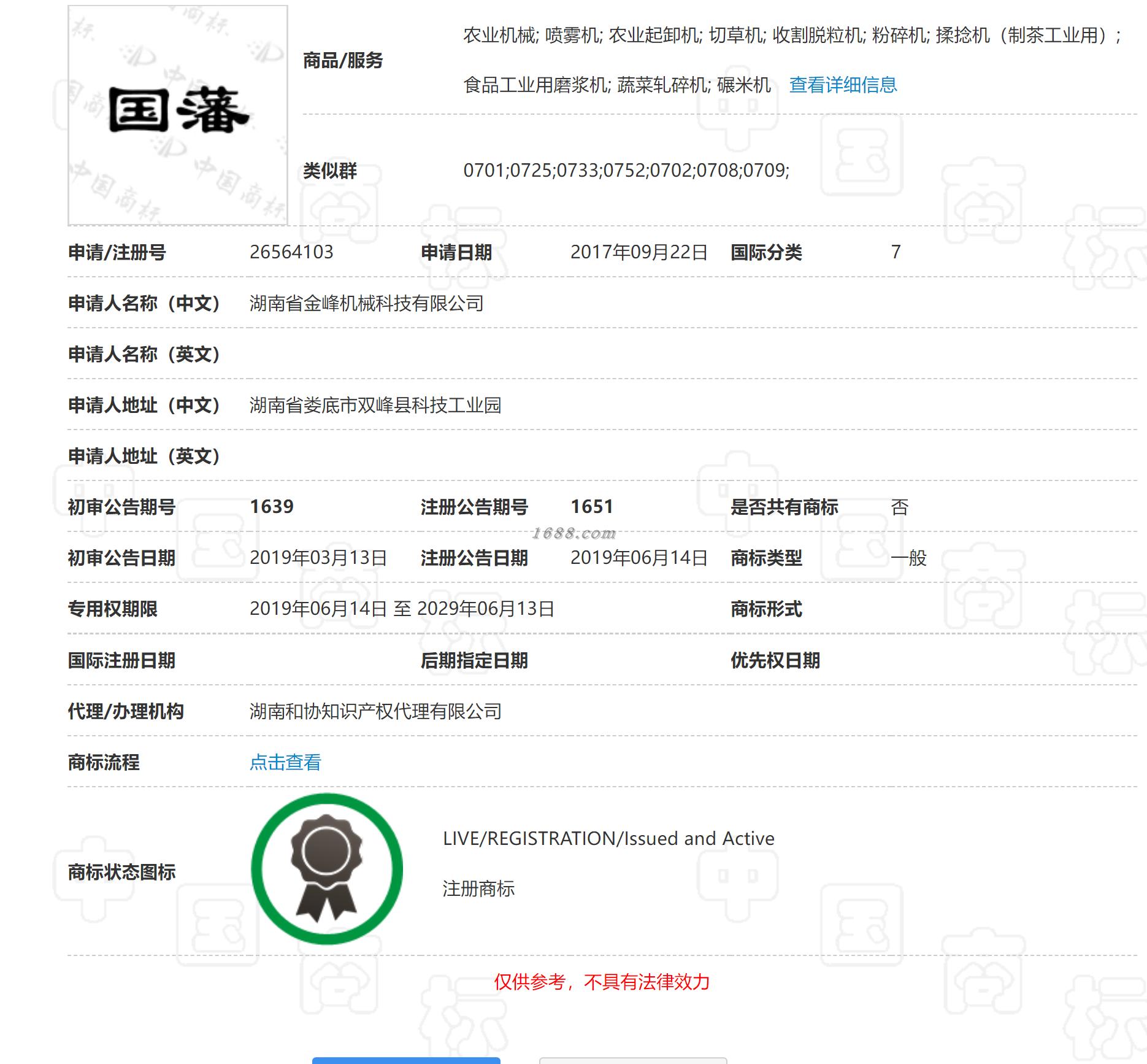Viewport: 1147px width, 1064px height.
Task: Click the LIVE/REGISTRATION/Issued and Active status text
Action: click(608, 838)
